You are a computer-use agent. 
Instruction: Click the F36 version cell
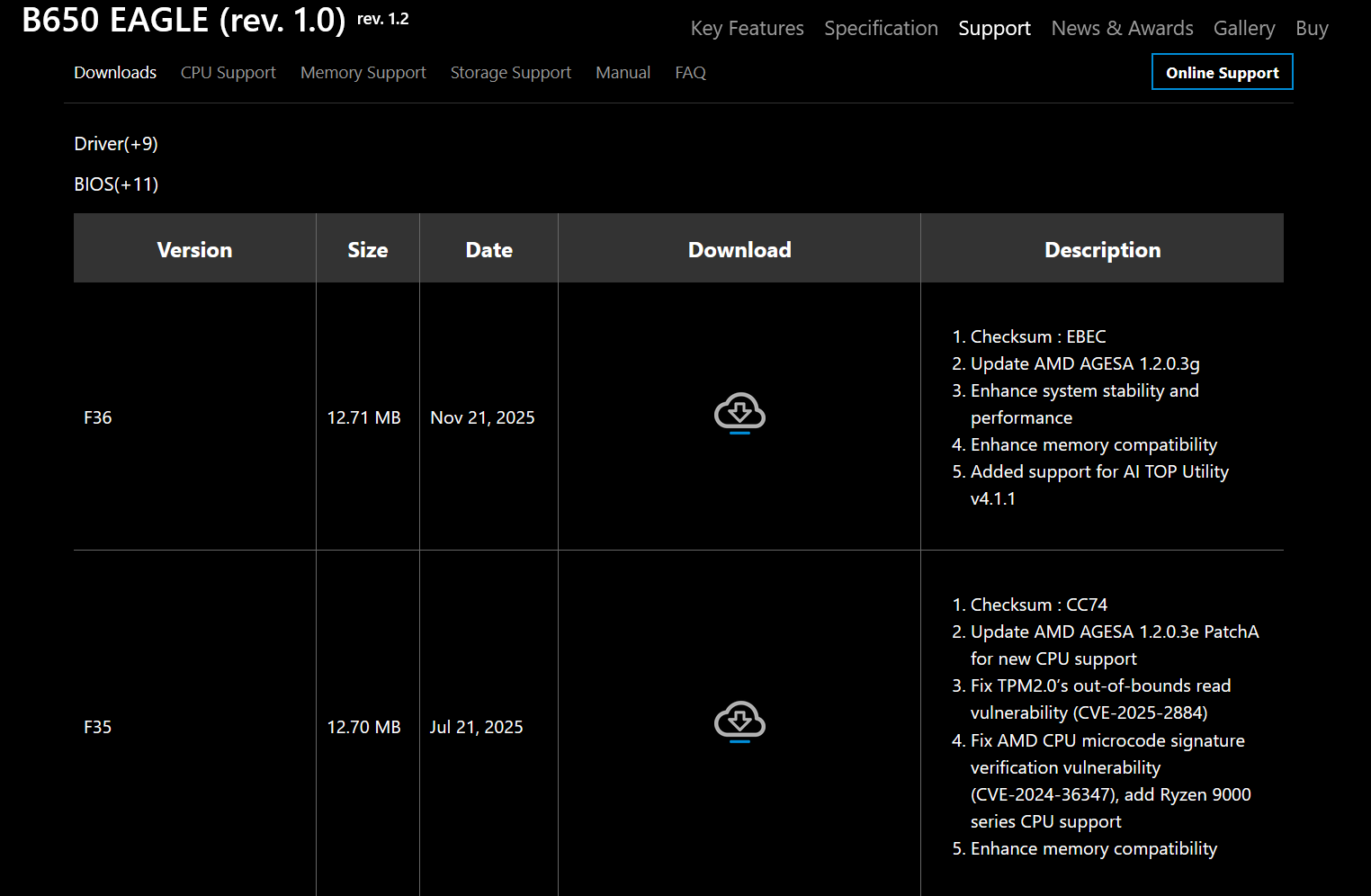coord(98,417)
